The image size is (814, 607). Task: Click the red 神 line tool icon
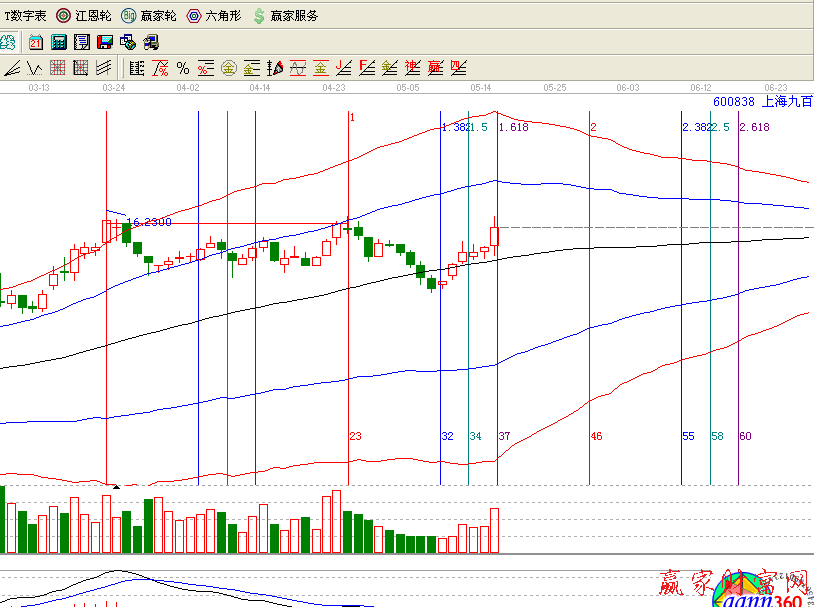[x=412, y=68]
